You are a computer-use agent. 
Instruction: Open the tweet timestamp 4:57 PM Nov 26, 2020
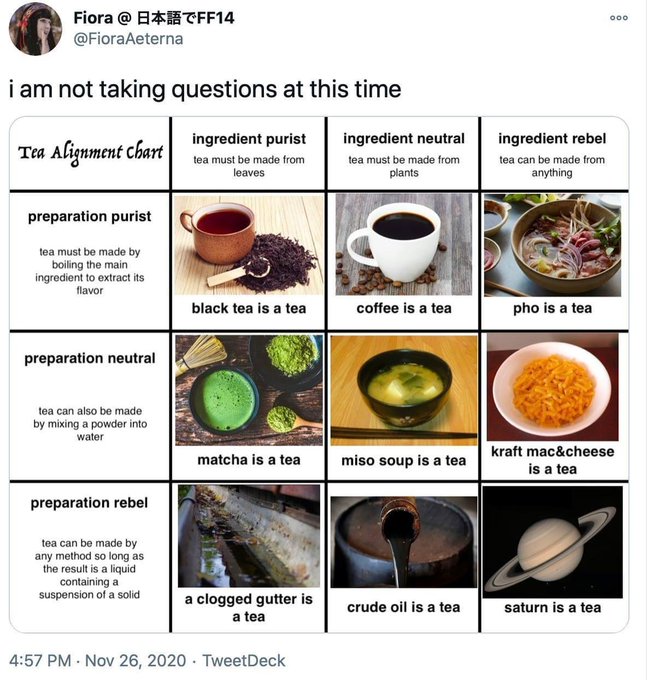coord(97,660)
